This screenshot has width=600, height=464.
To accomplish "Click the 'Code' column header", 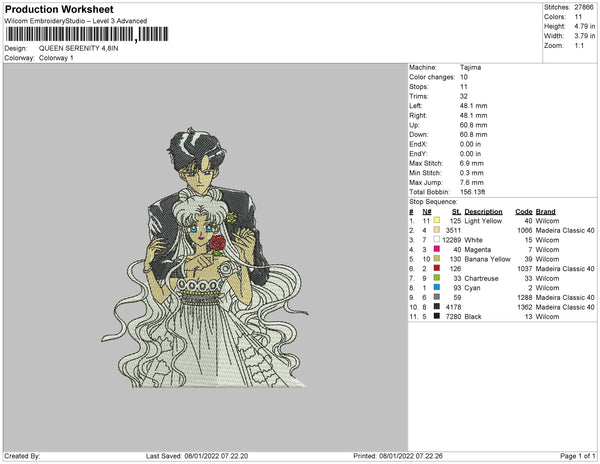I will [x=524, y=212].
